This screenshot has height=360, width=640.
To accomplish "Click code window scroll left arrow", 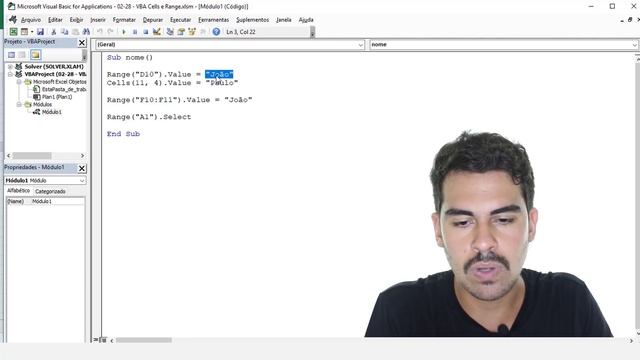I will tap(112, 340).
